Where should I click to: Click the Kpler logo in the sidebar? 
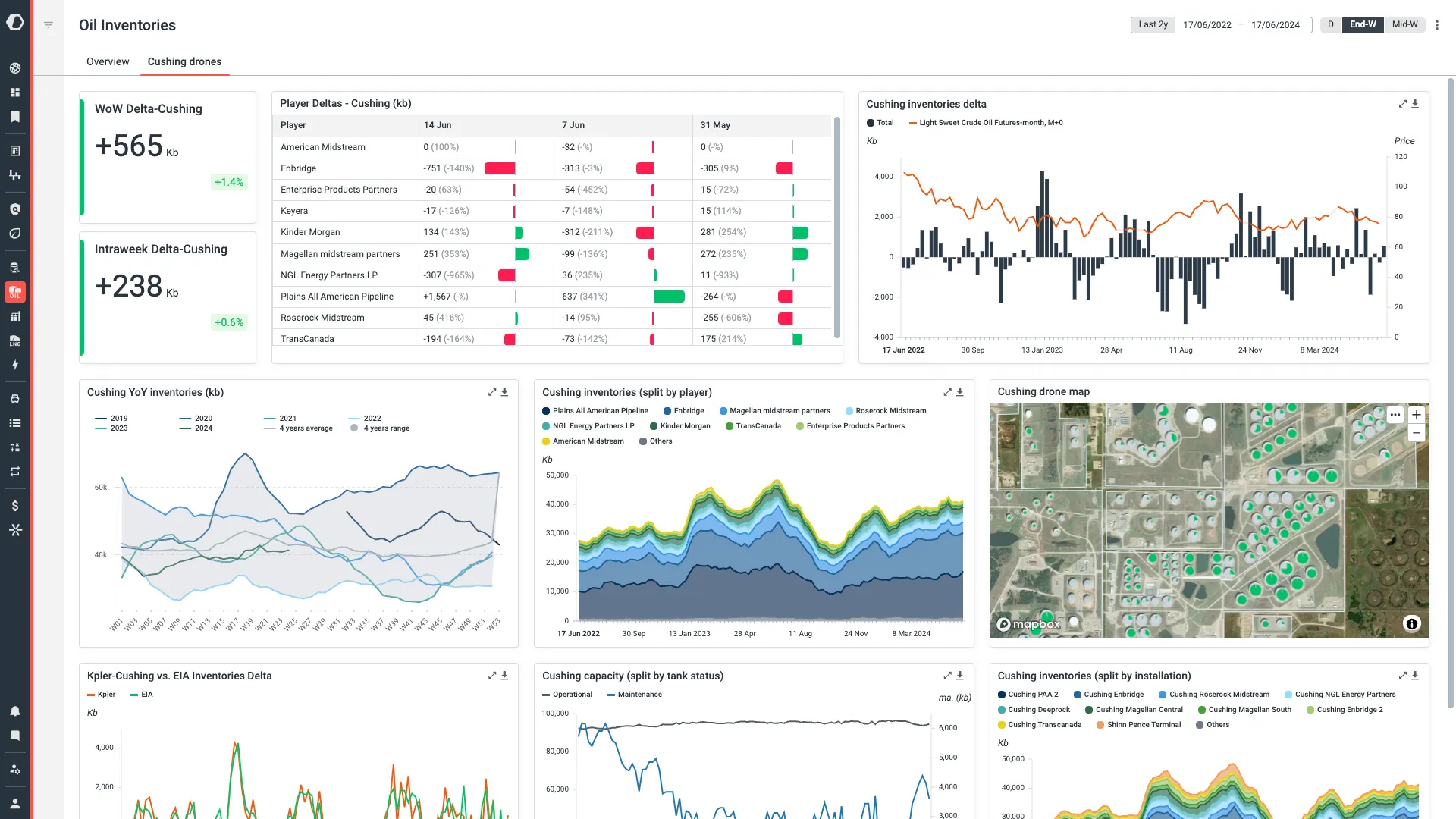pos(15,22)
